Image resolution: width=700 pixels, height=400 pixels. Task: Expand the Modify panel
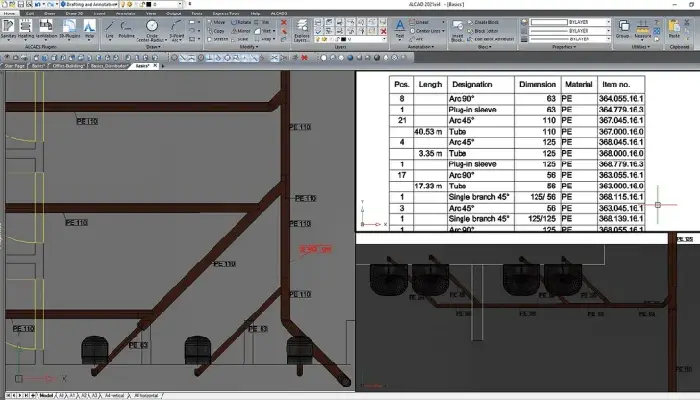pyautogui.click(x=249, y=47)
